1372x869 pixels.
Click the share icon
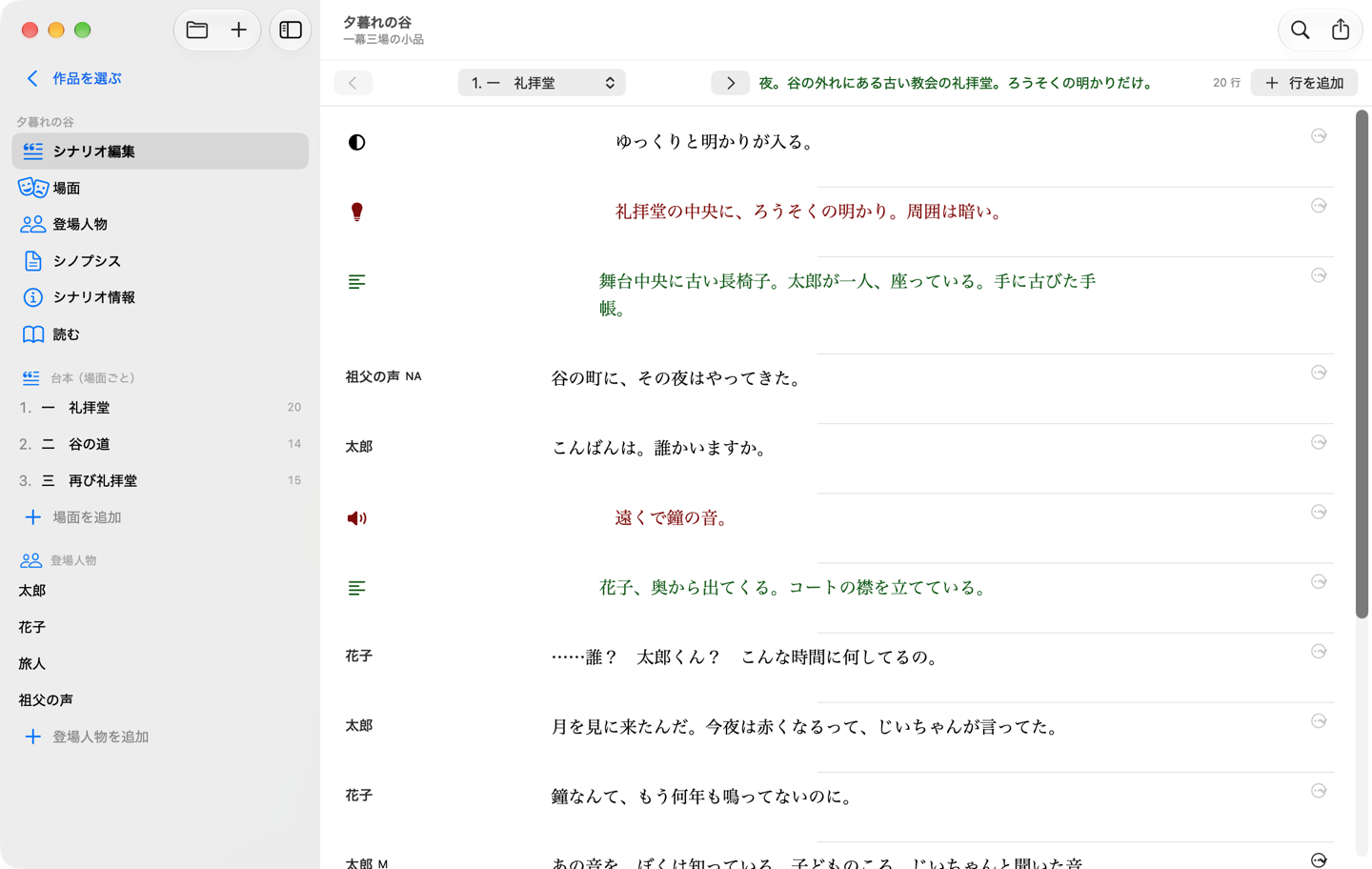pos(1341,30)
